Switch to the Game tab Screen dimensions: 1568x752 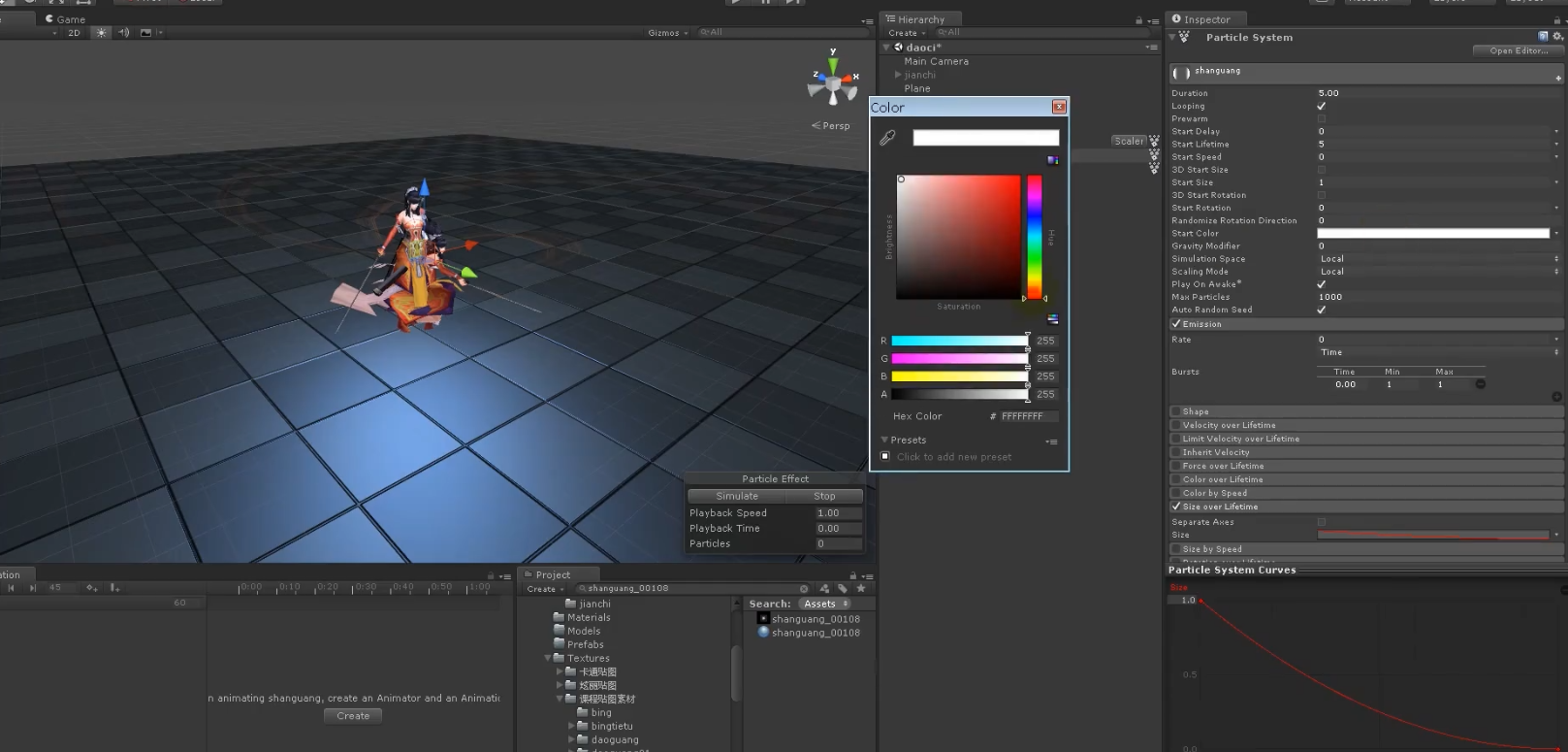65,19
